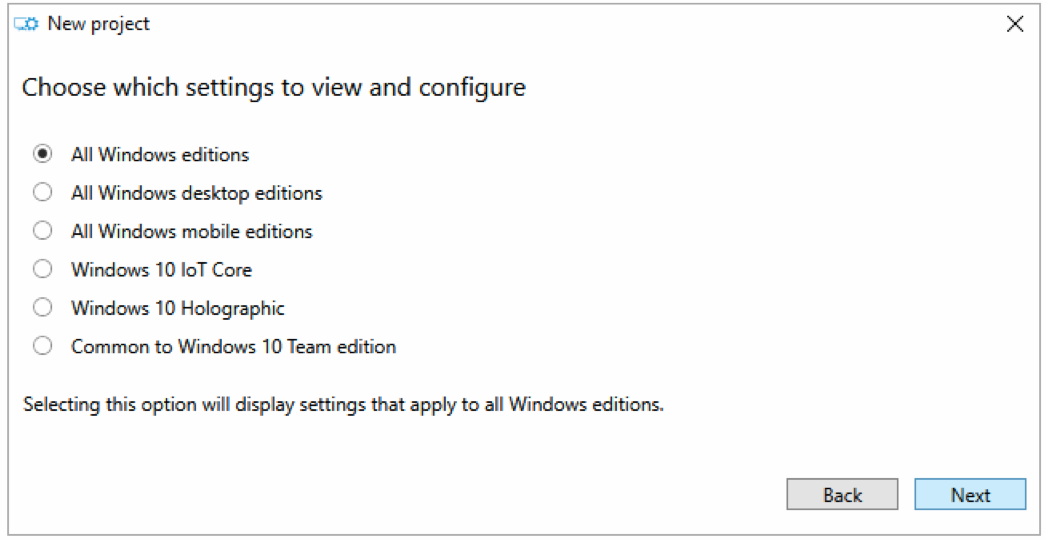Click the "Windows 10 IoT Core" label text
1046x540 pixels.
pyautogui.click(x=161, y=270)
